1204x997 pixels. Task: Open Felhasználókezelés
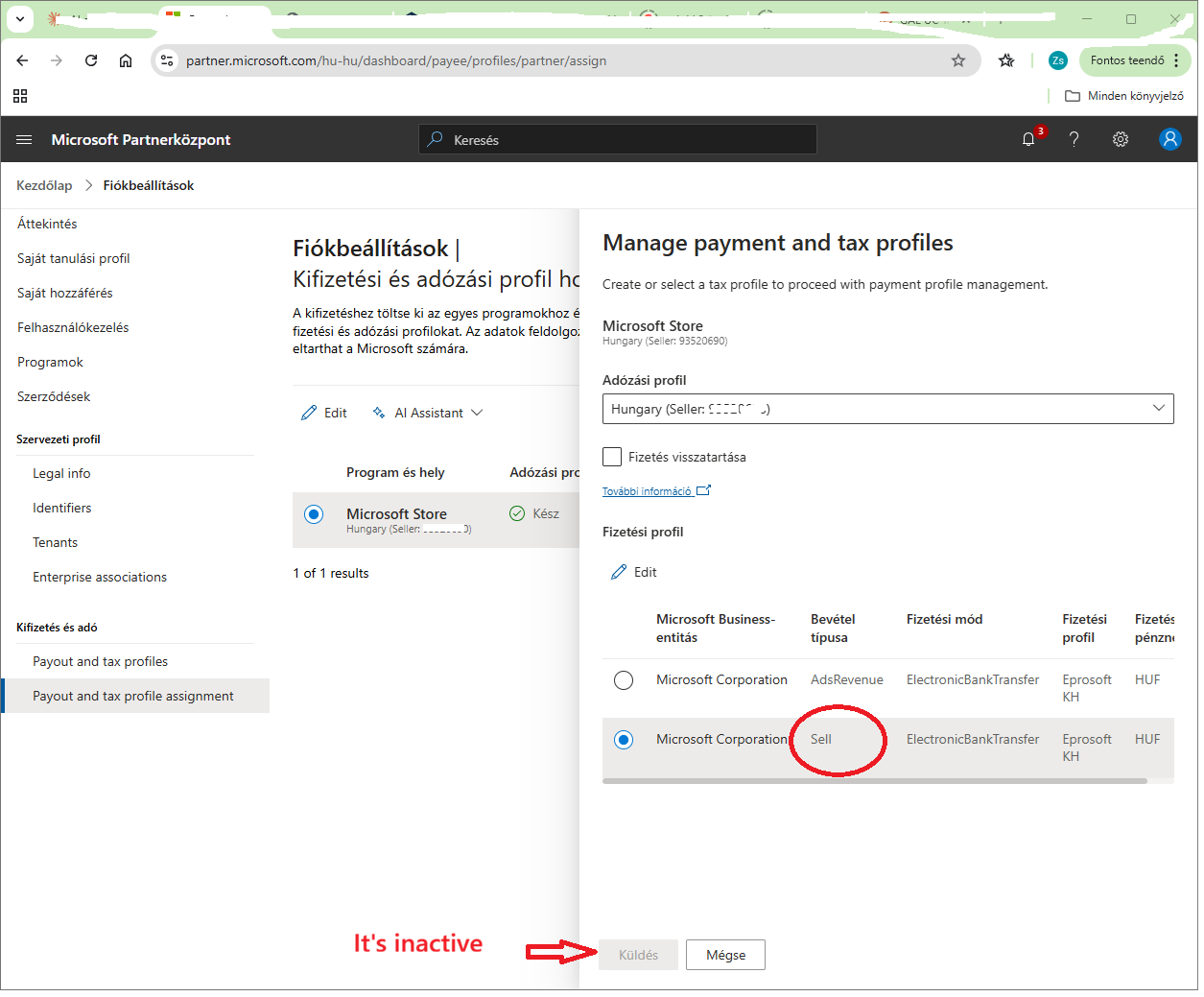pos(73,327)
